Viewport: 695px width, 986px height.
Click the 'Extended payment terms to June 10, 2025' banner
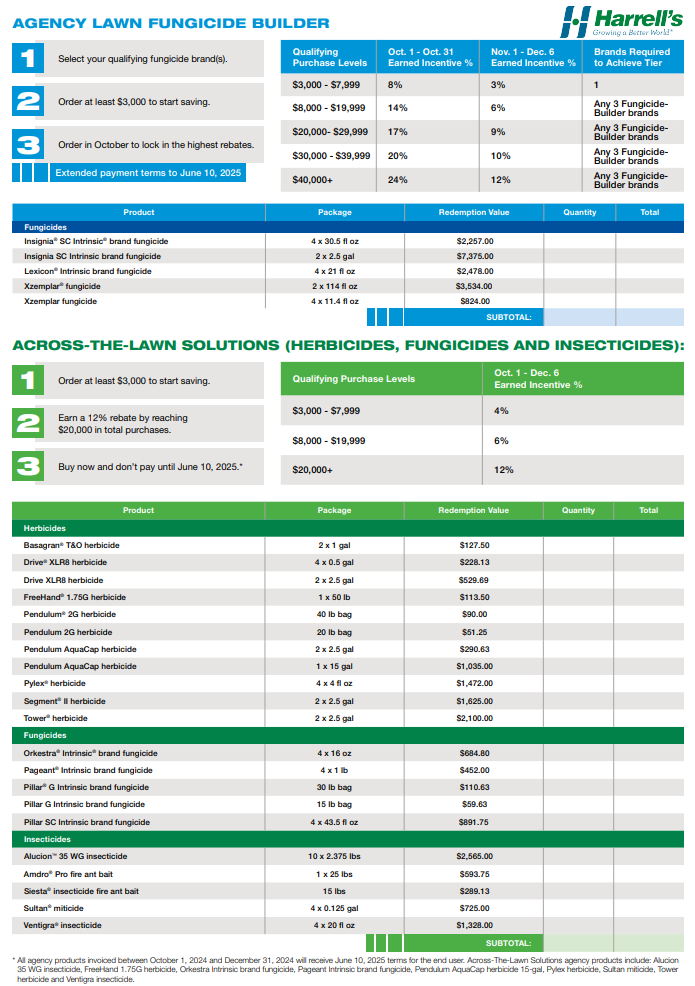tap(148, 173)
